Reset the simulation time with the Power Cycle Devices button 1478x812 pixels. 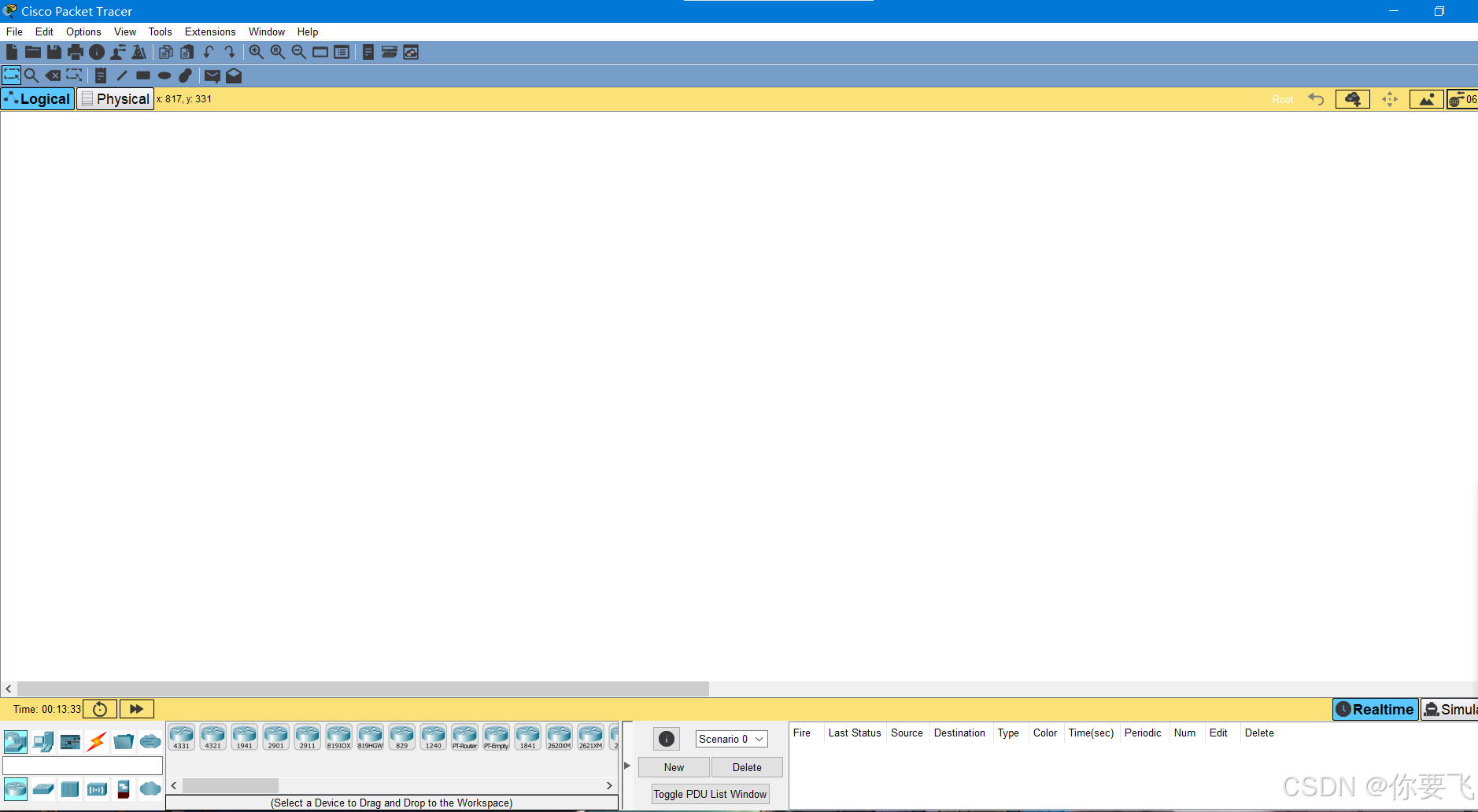(100, 709)
